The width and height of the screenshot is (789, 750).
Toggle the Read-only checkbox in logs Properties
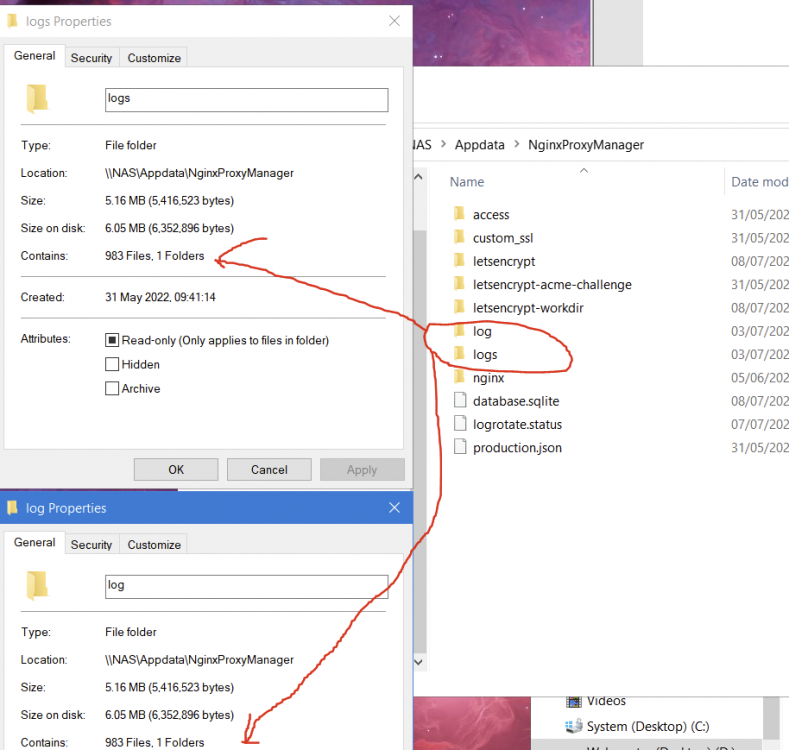click(x=112, y=340)
